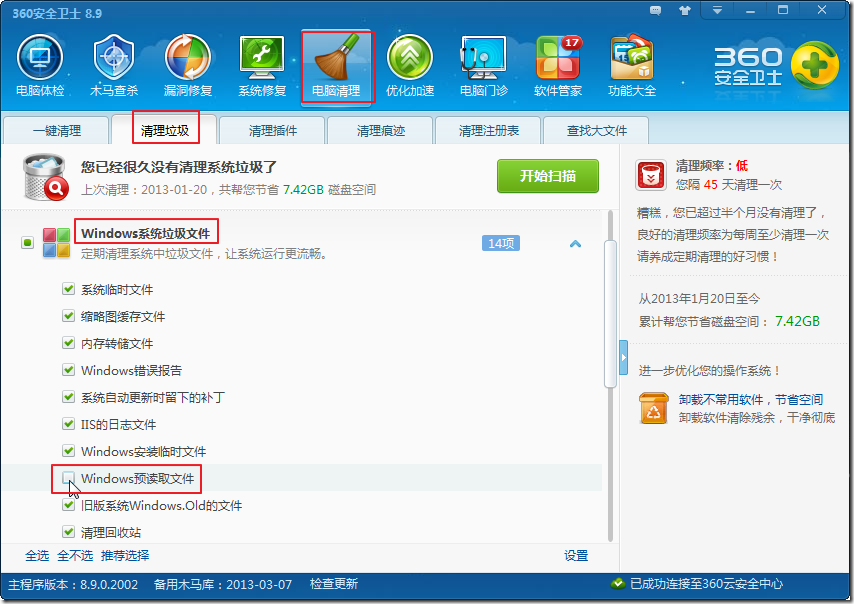Click 检查更新 check update link
The height and width of the screenshot is (604, 854).
[334, 584]
